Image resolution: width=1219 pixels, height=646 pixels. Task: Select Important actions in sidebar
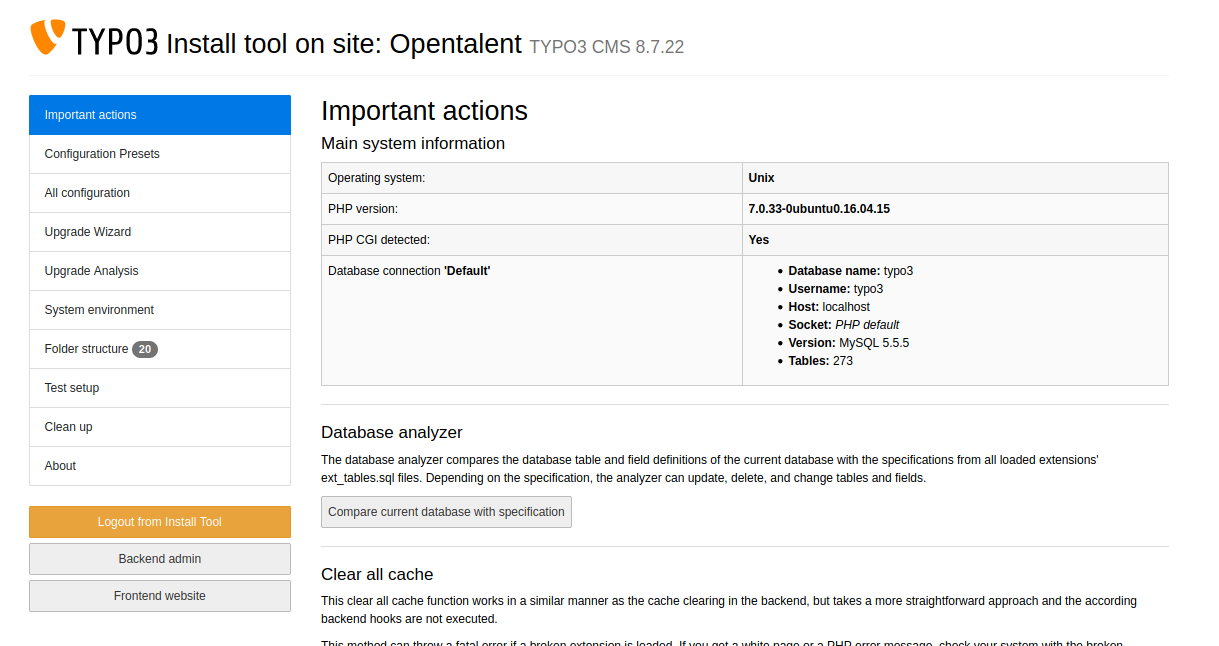coord(160,115)
